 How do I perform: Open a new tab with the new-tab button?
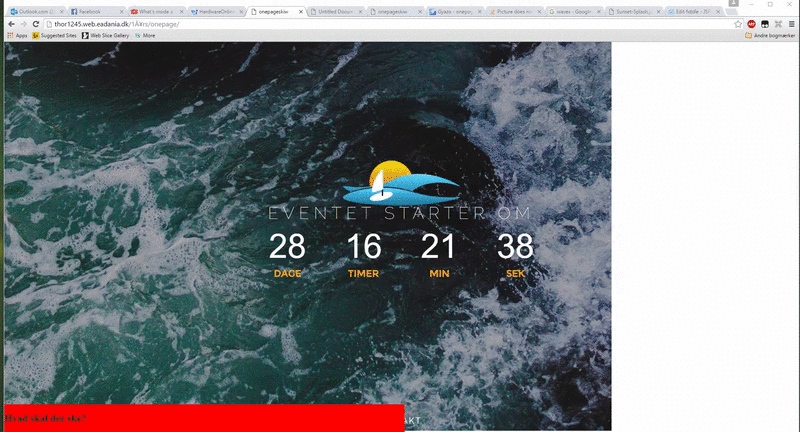click(732, 12)
